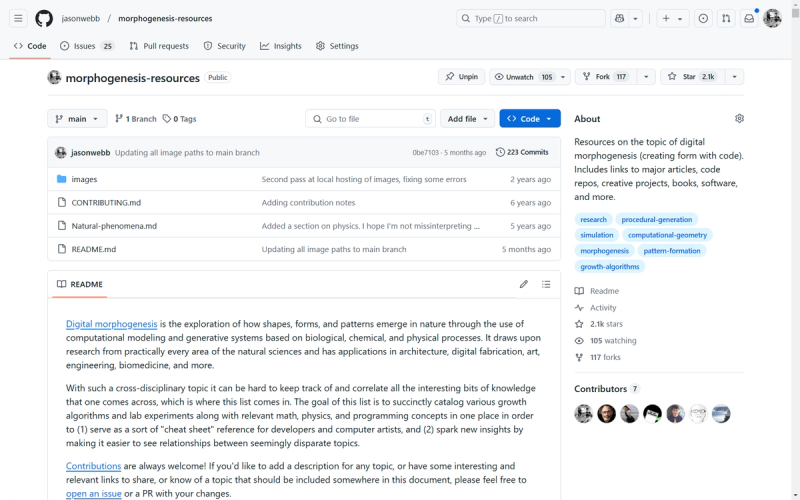Go to the GitHub homepage logo

(x=44, y=18)
